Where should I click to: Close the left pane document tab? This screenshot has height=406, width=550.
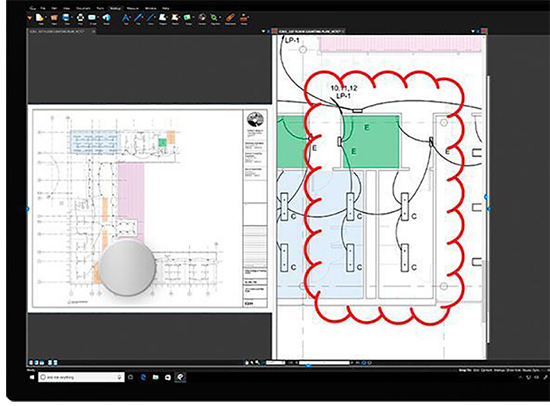click(x=93, y=32)
